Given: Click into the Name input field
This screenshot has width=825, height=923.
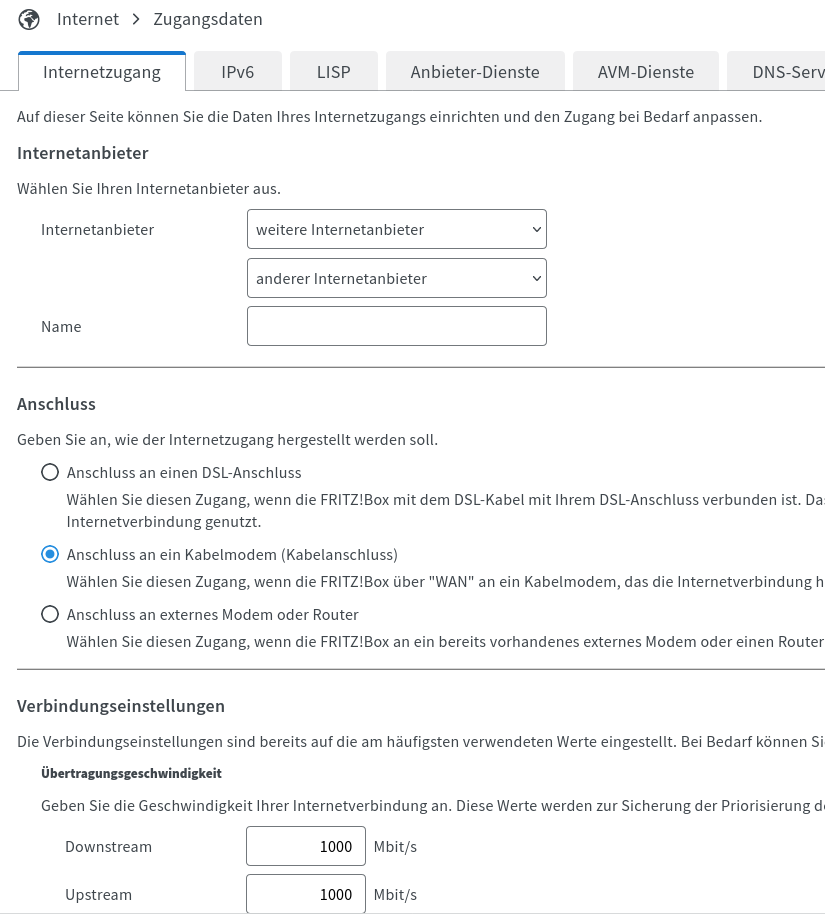Looking at the screenshot, I should tap(396, 326).
